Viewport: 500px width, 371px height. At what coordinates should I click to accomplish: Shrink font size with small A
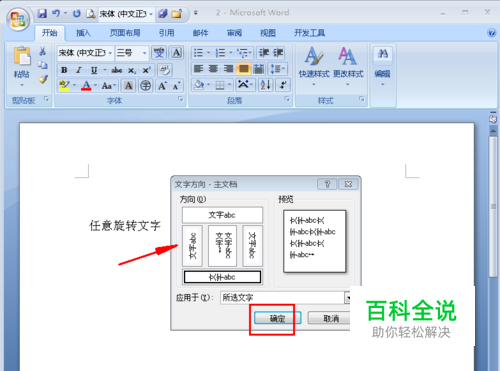coord(177,86)
